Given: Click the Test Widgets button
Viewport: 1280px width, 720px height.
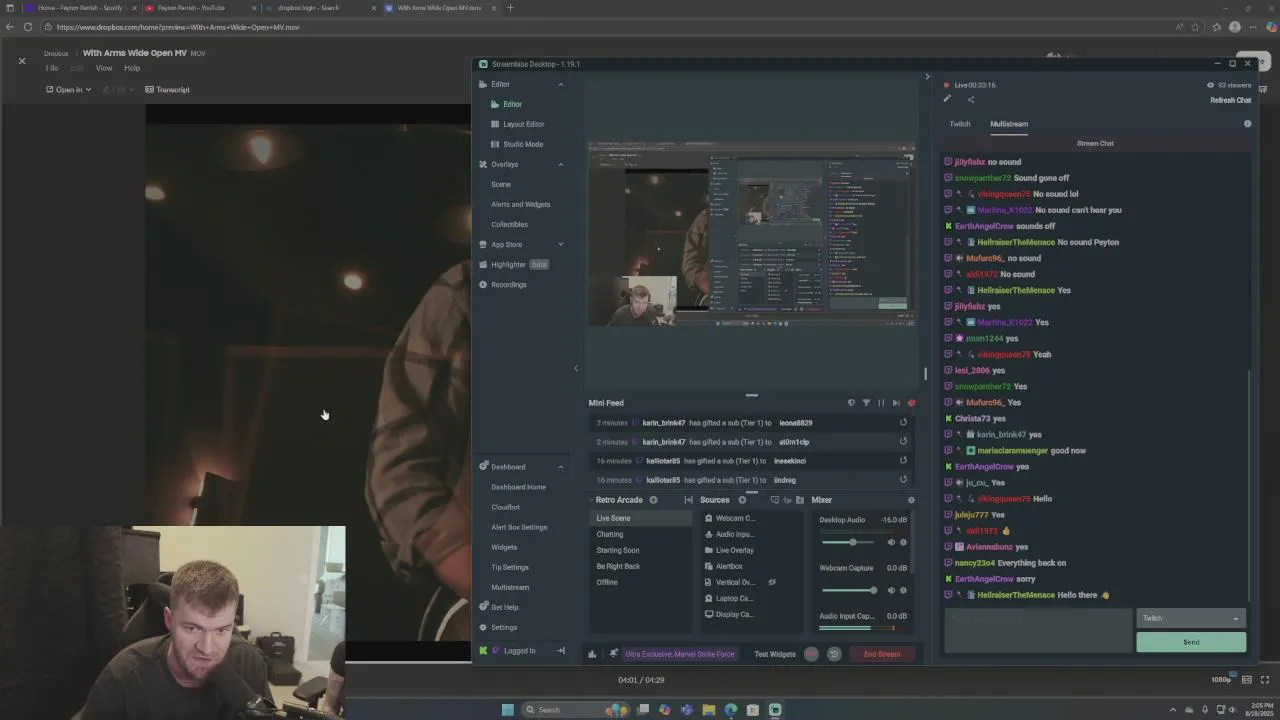Looking at the screenshot, I should pyautogui.click(x=775, y=654).
